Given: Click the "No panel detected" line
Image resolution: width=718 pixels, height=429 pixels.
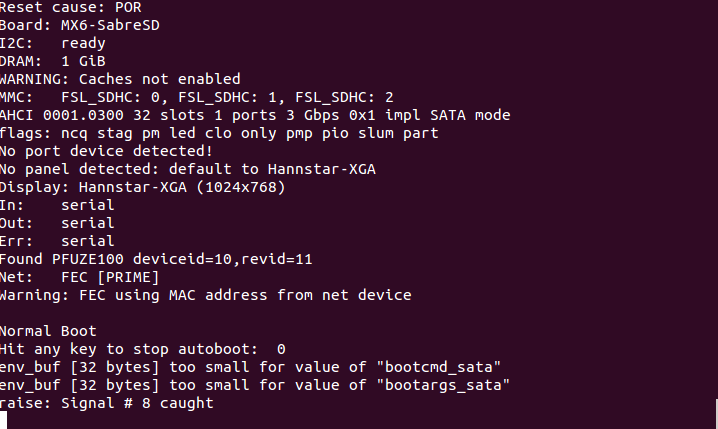Looking at the screenshot, I should 187,169.
